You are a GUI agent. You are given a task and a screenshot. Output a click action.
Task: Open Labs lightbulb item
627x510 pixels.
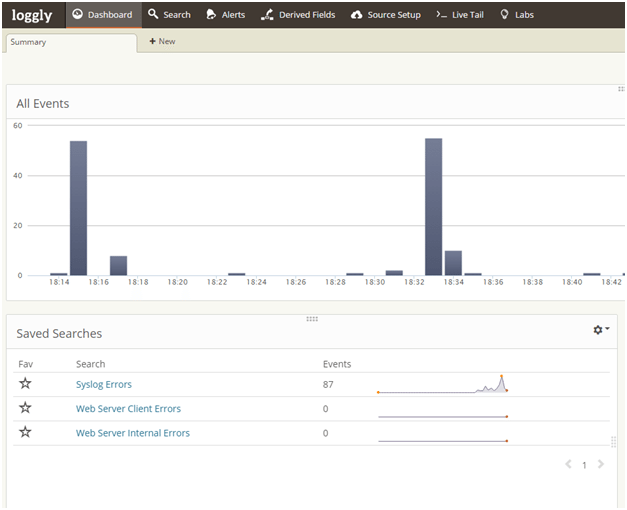click(x=517, y=15)
